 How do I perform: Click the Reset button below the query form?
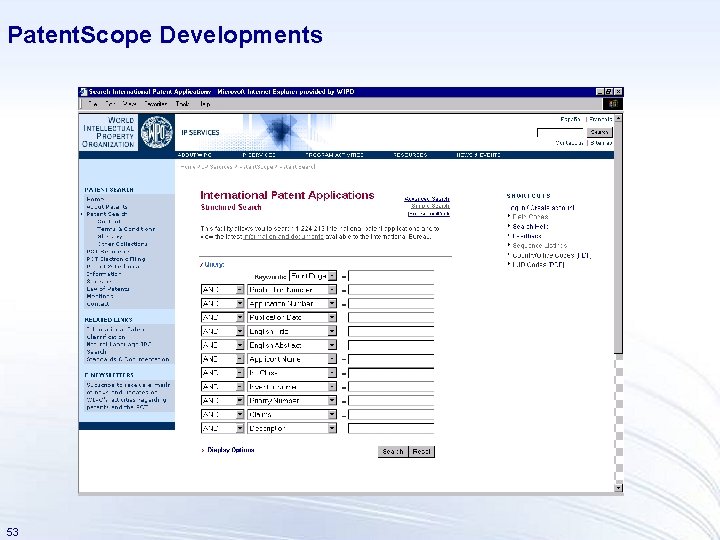point(422,451)
